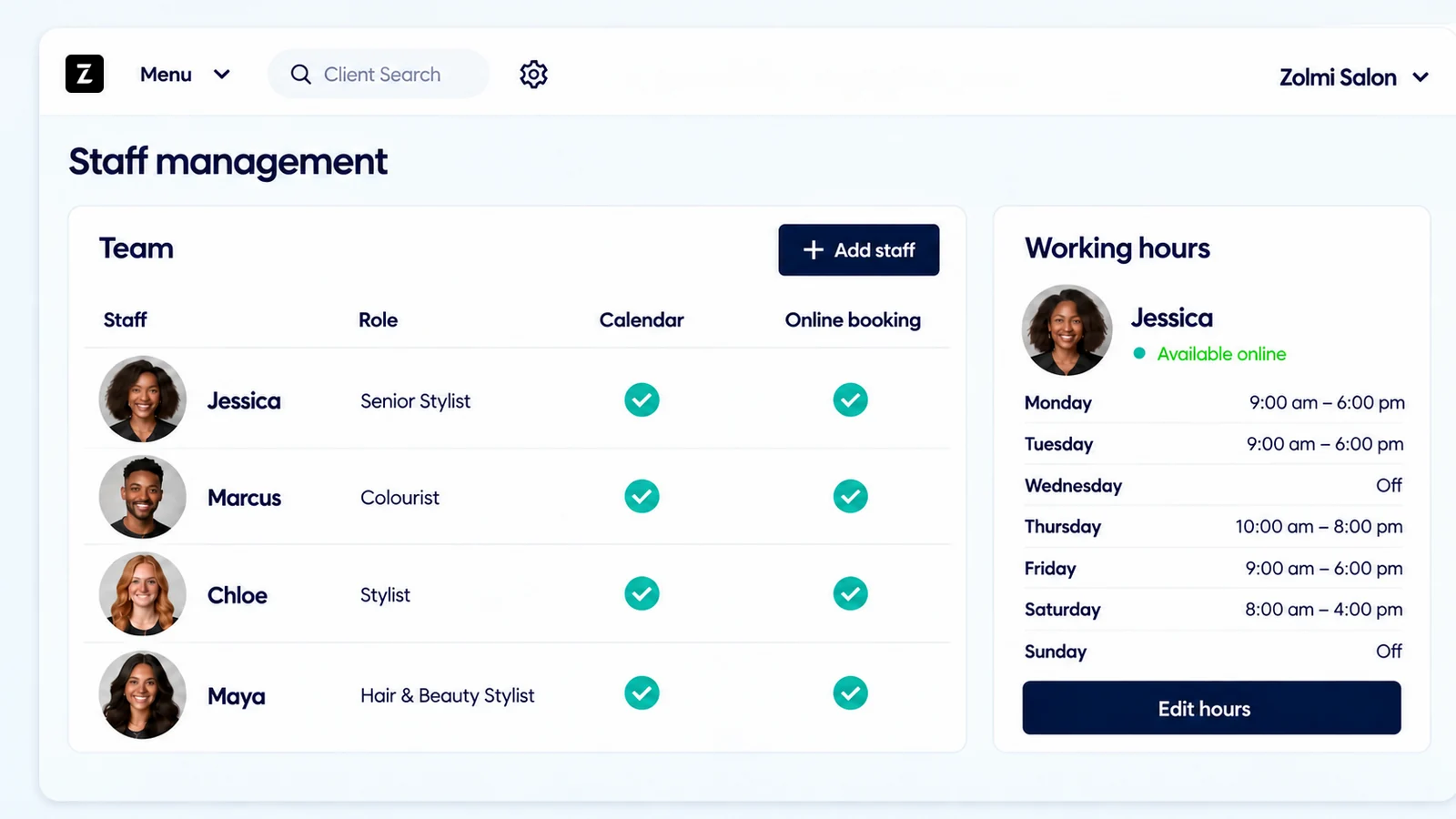Click Jessica's name in Working hours panel

tap(1172, 318)
